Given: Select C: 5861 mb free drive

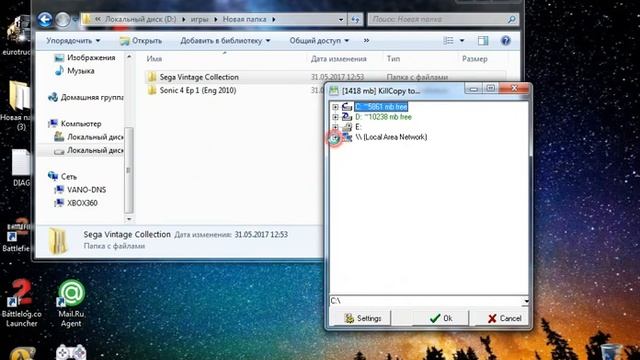Looking at the screenshot, I should click(381, 107).
